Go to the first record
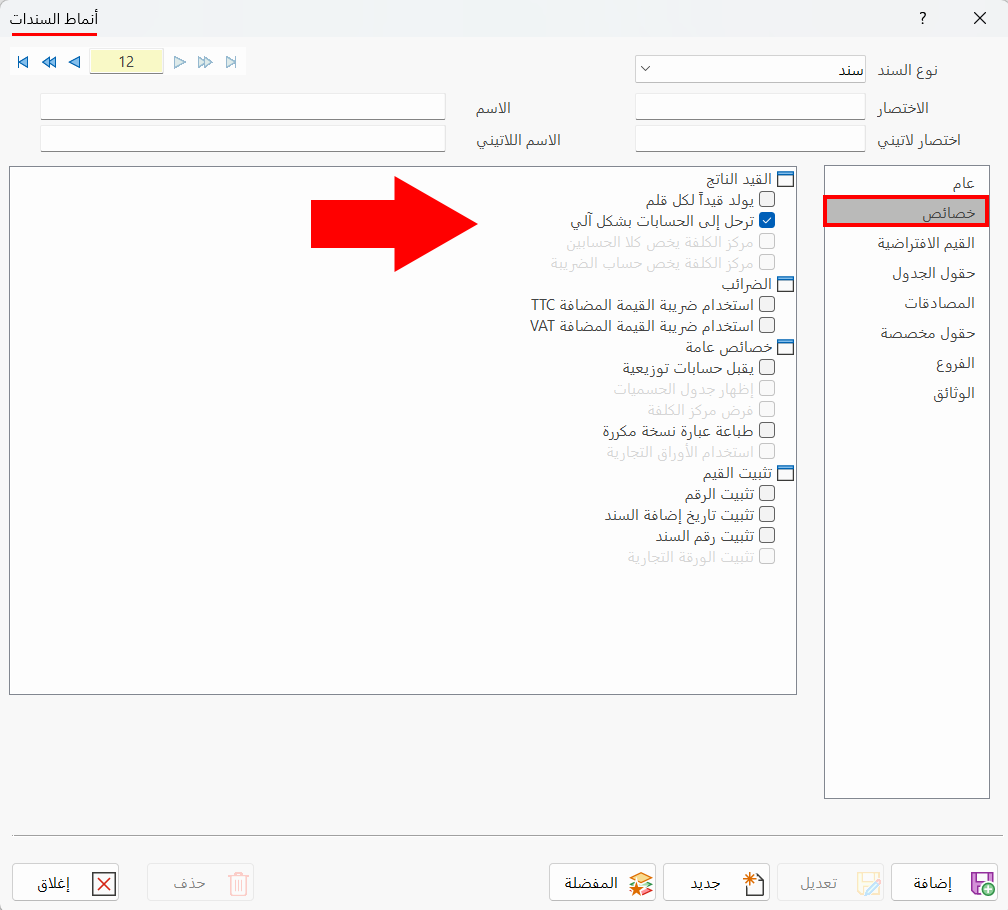 (x=23, y=62)
